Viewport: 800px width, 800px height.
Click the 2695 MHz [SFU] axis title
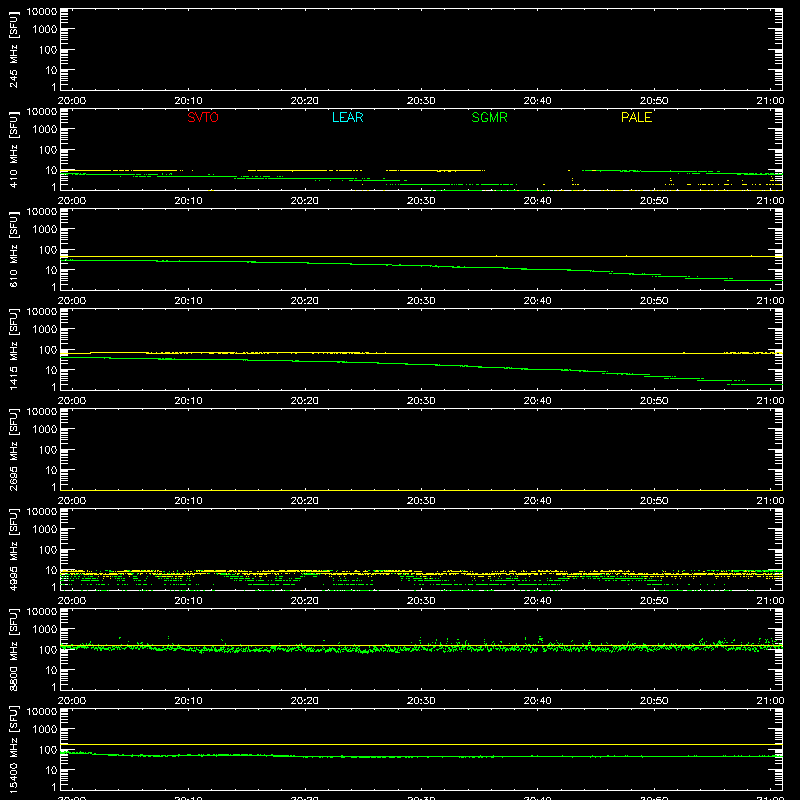click(14, 450)
